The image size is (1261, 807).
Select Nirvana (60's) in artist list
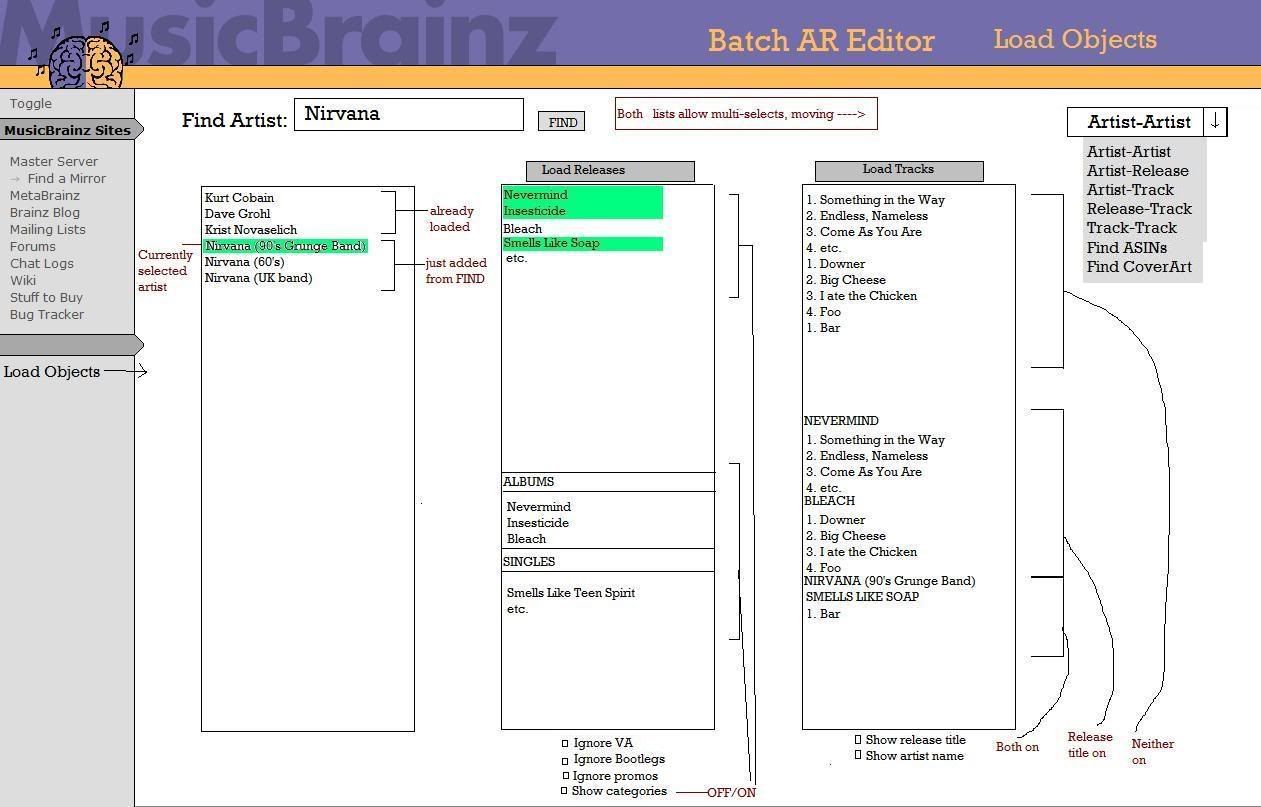[x=244, y=262]
